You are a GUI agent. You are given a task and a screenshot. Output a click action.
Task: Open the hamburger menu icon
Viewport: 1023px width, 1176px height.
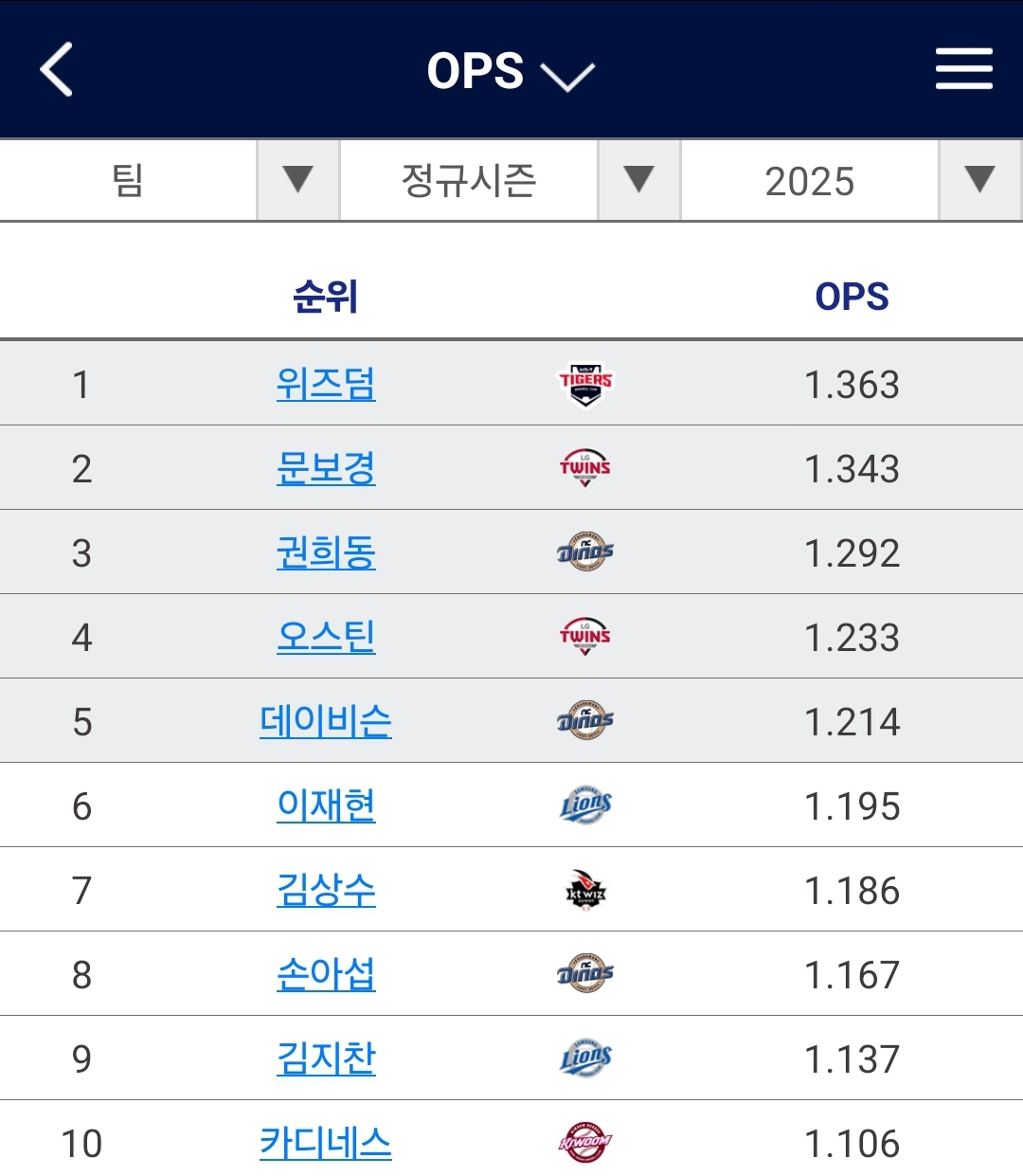(963, 69)
